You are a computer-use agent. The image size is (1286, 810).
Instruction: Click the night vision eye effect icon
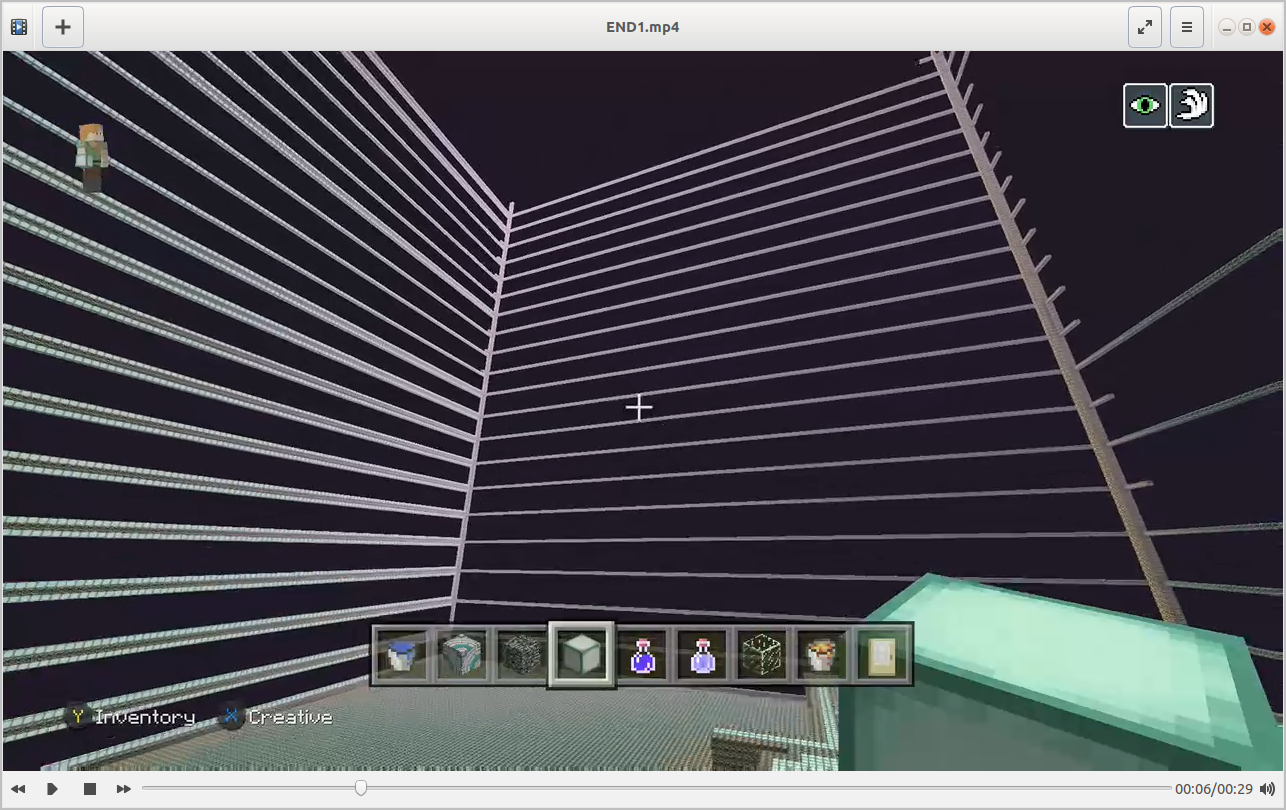1145,105
